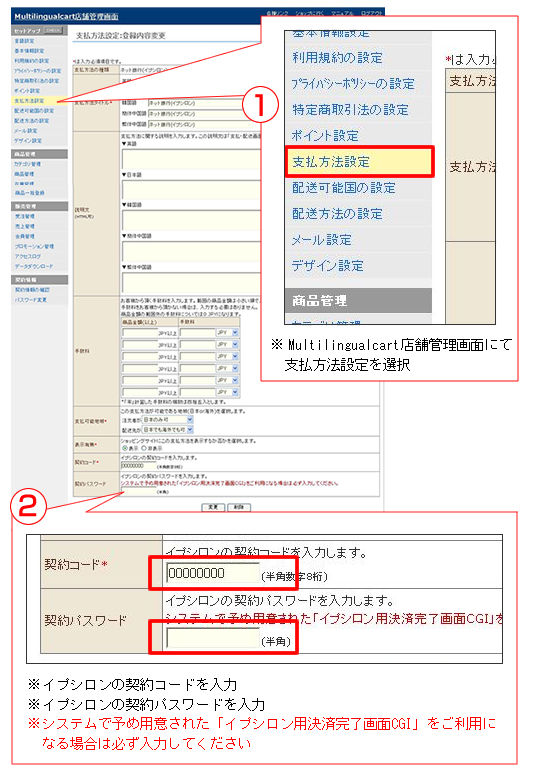The image size is (540, 770).
Task: Select 特定商取引法の設定 in the enlarged menu callout
Action: pos(350,110)
